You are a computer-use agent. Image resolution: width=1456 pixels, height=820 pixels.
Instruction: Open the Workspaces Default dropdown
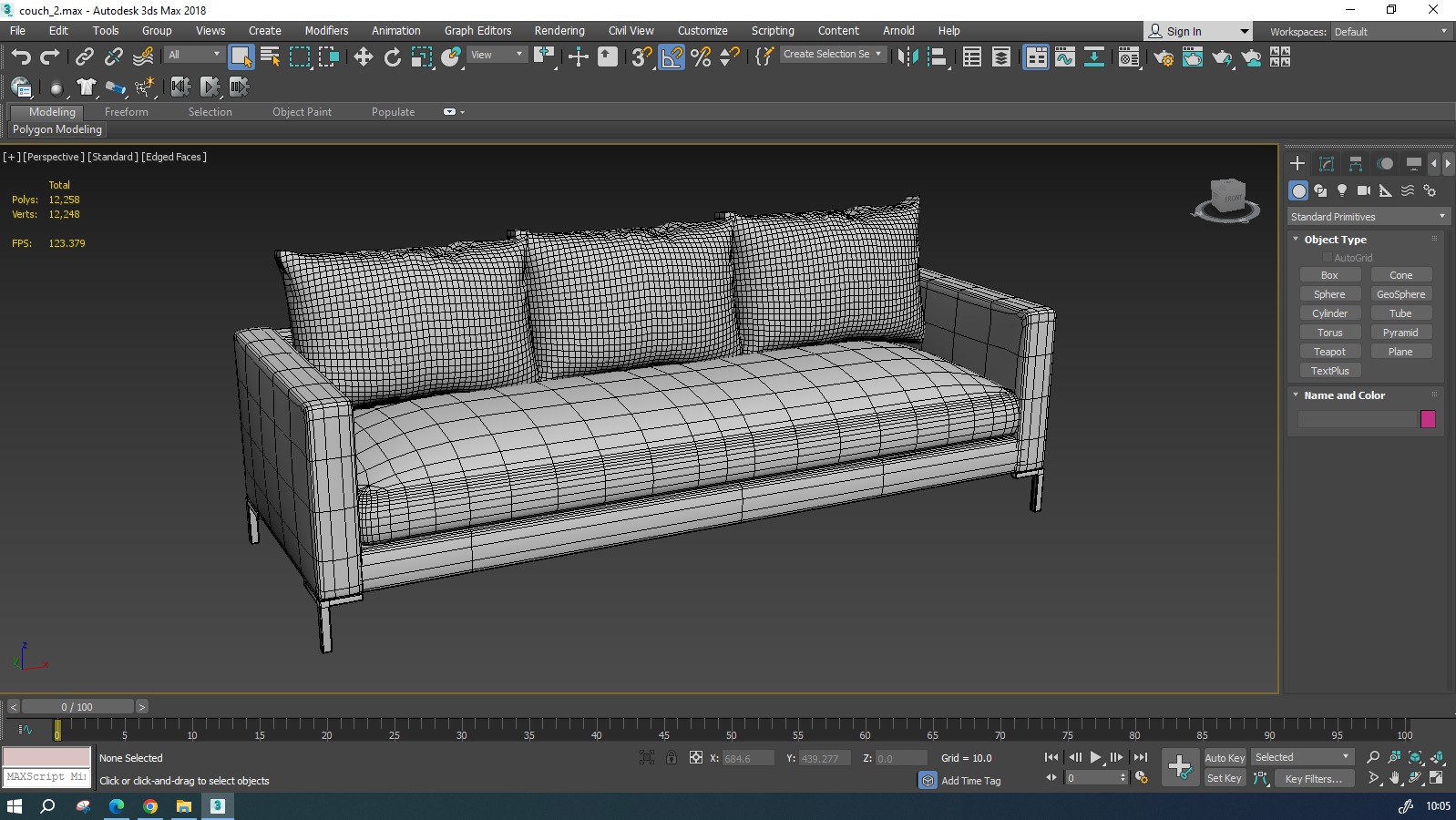coord(1390,31)
